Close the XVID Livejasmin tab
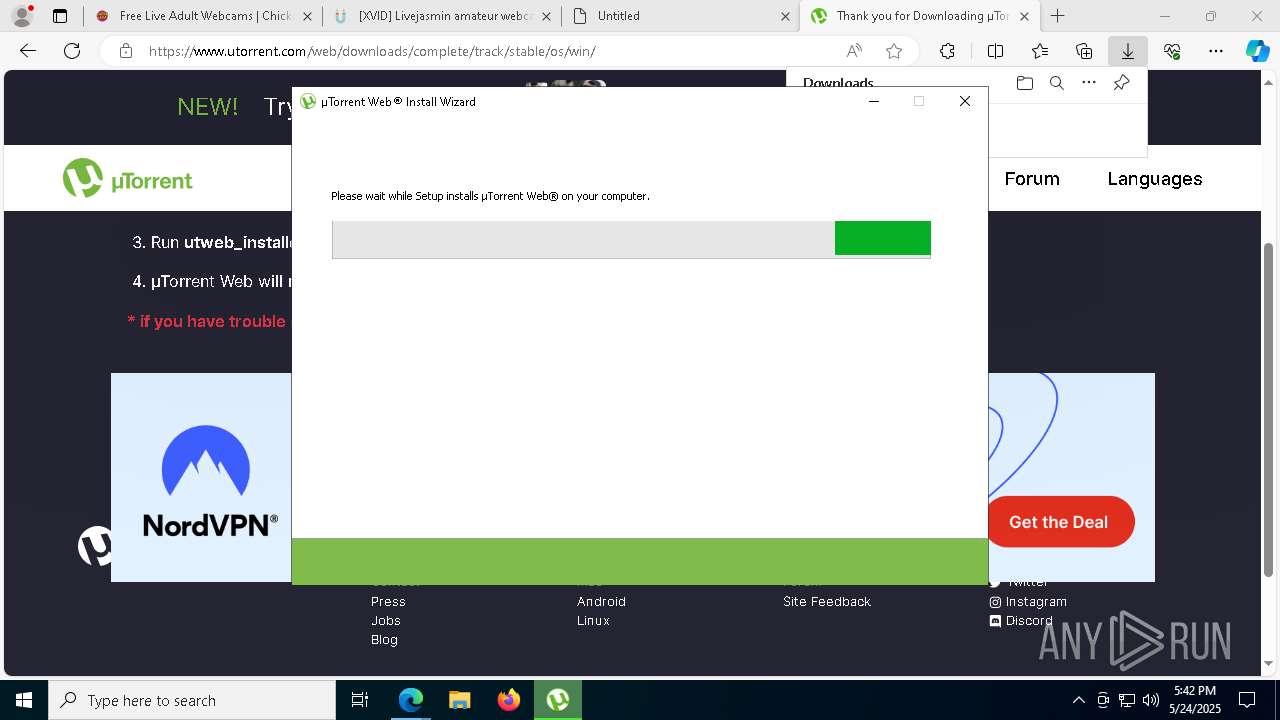 (546, 16)
